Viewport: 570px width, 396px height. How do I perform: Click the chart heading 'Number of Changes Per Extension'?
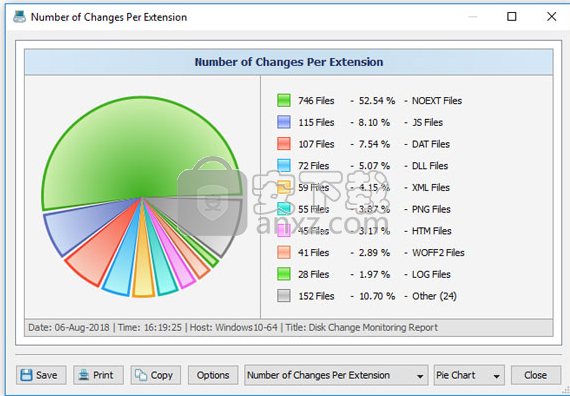(x=289, y=62)
